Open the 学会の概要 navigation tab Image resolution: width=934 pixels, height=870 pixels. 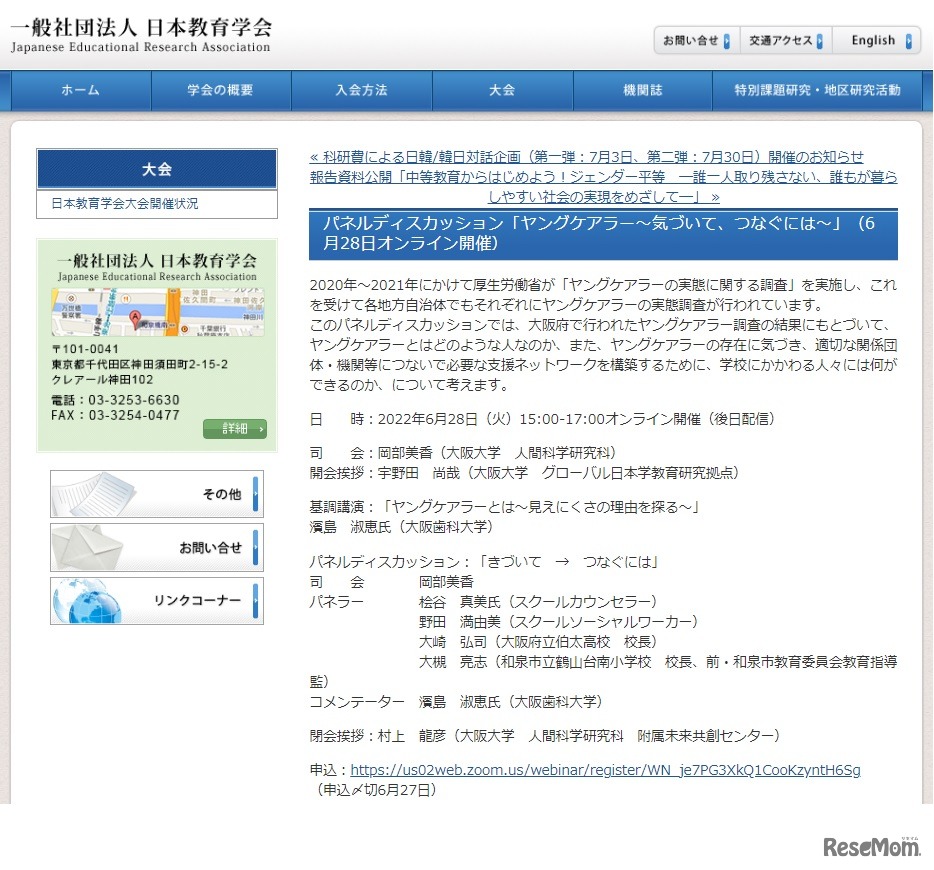pyautogui.click(x=220, y=90)
